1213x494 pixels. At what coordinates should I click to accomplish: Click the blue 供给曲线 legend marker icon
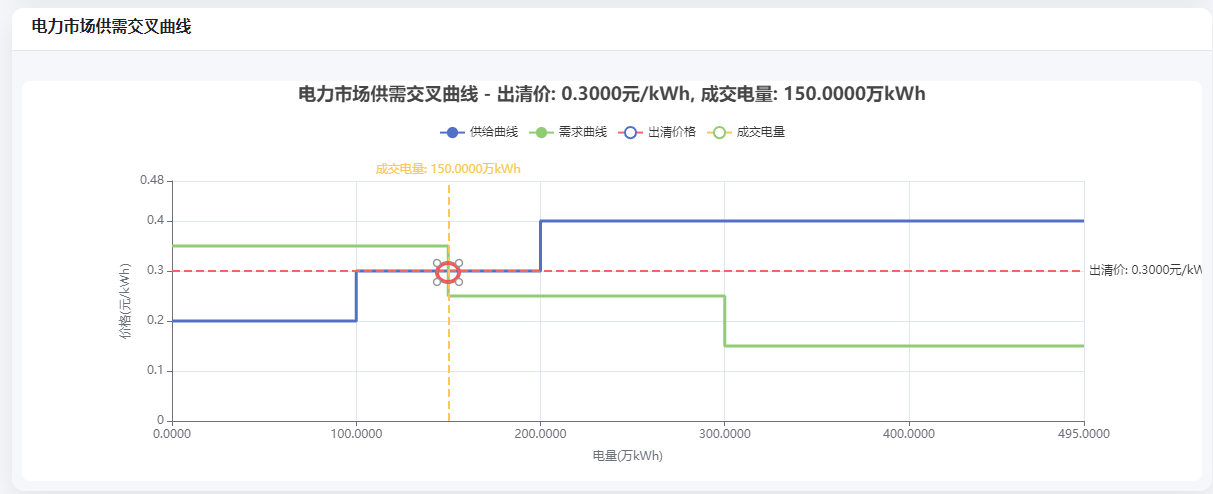(x=453, y=132)
